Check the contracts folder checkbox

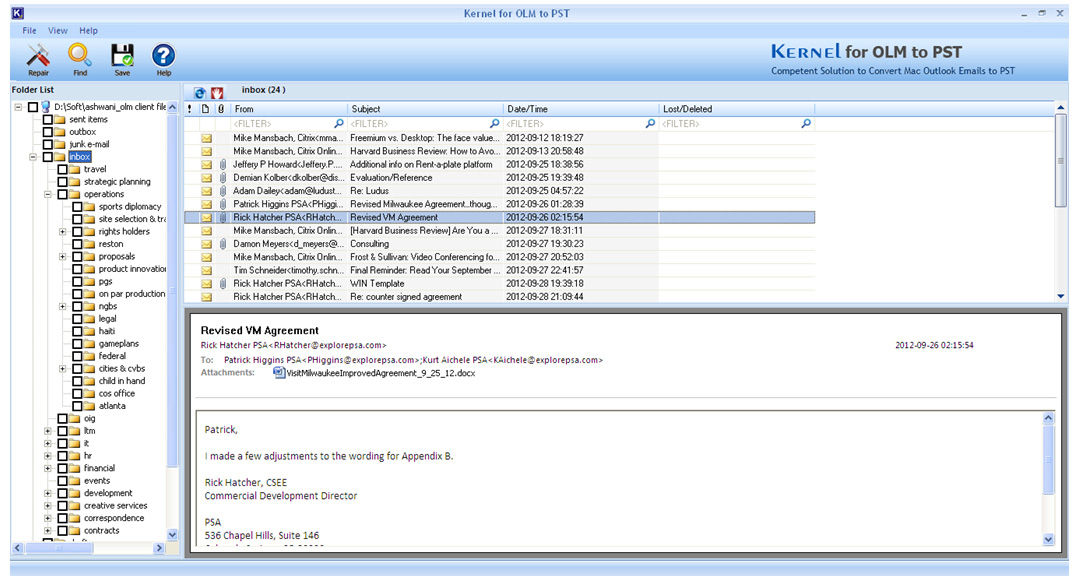(62, 530)
